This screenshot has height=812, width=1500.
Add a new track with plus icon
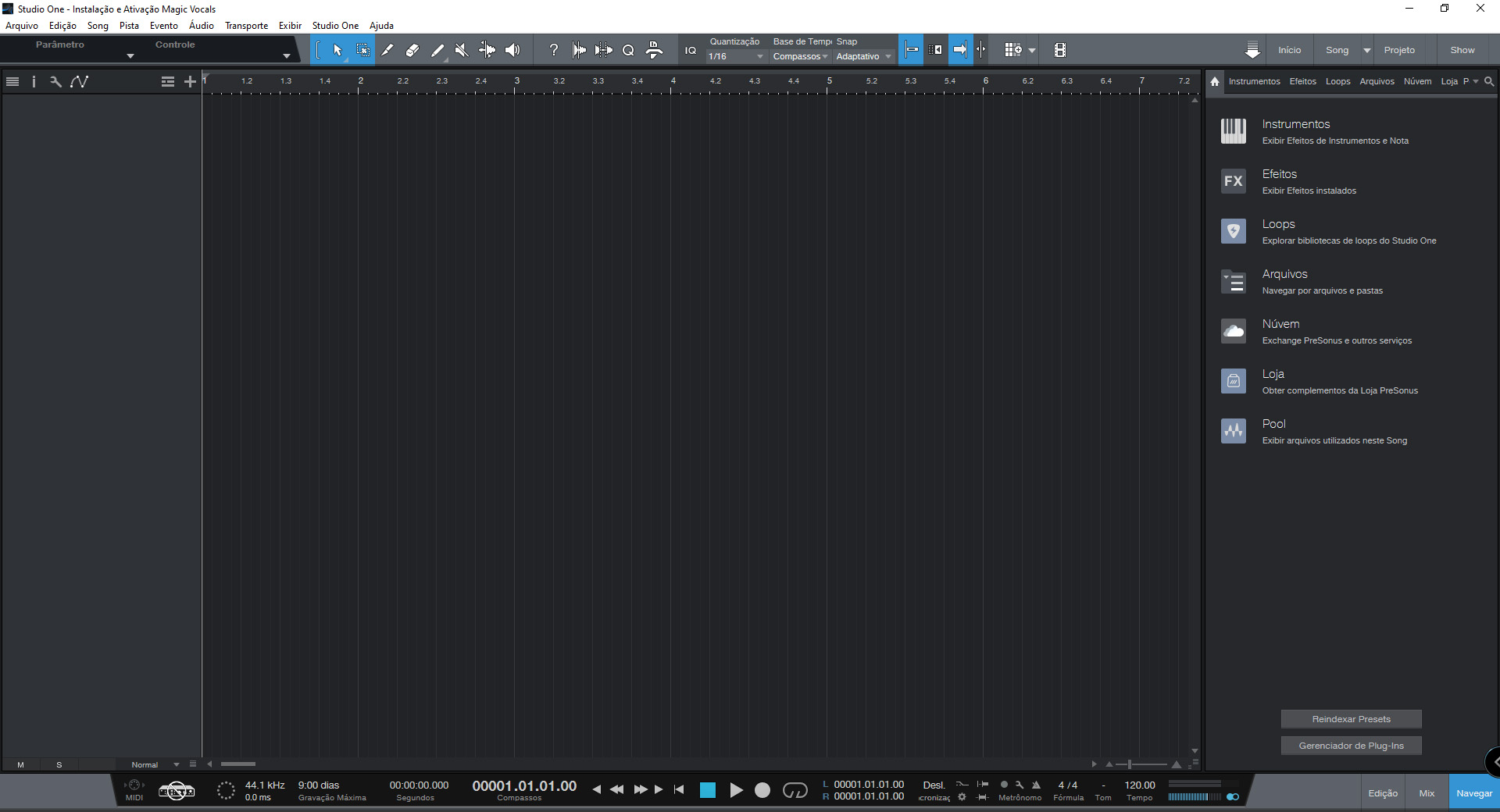tap(190, 81)
